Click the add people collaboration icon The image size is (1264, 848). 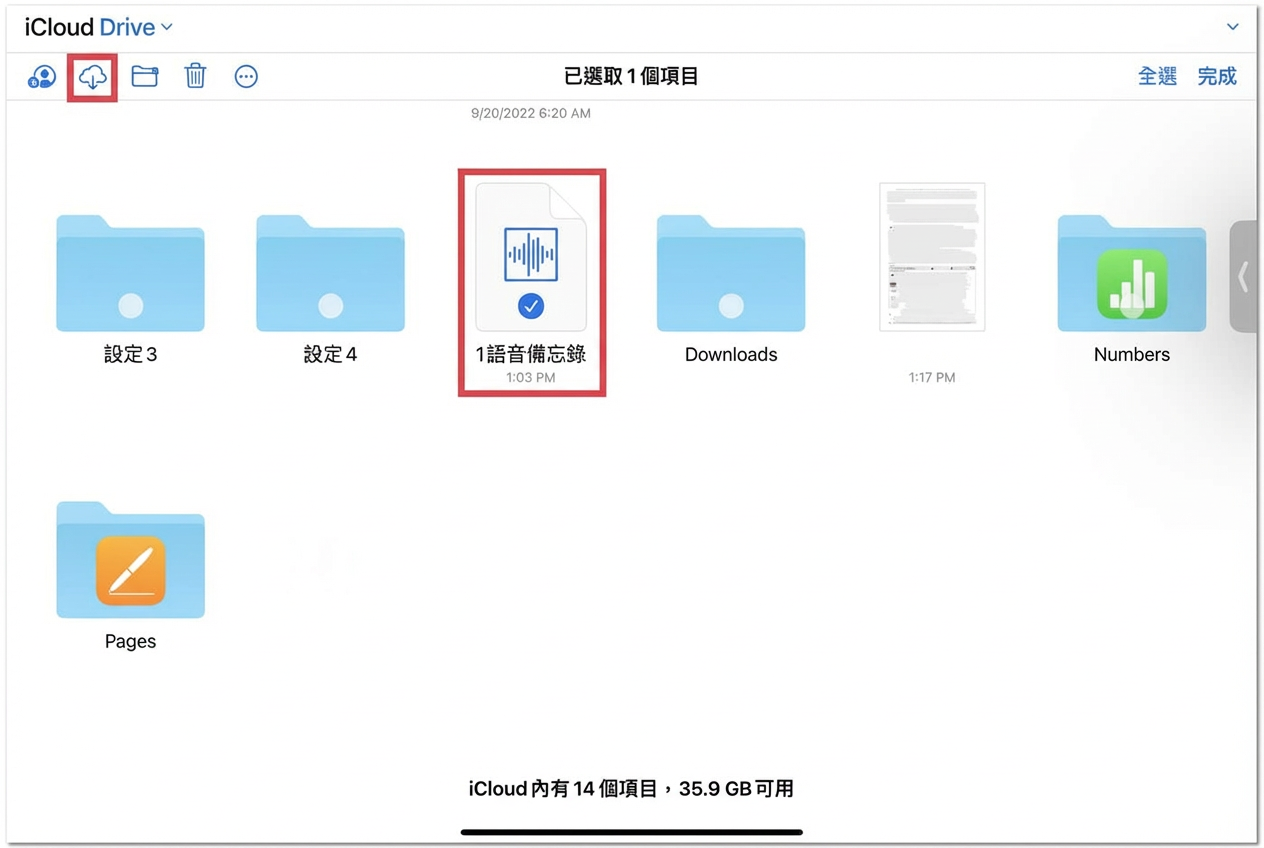click(x=41, y=76)
